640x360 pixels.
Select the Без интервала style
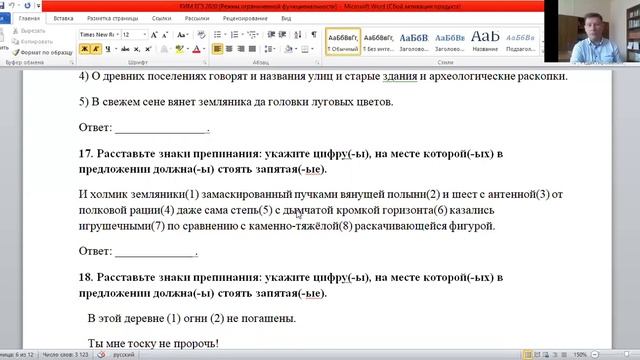378,42
